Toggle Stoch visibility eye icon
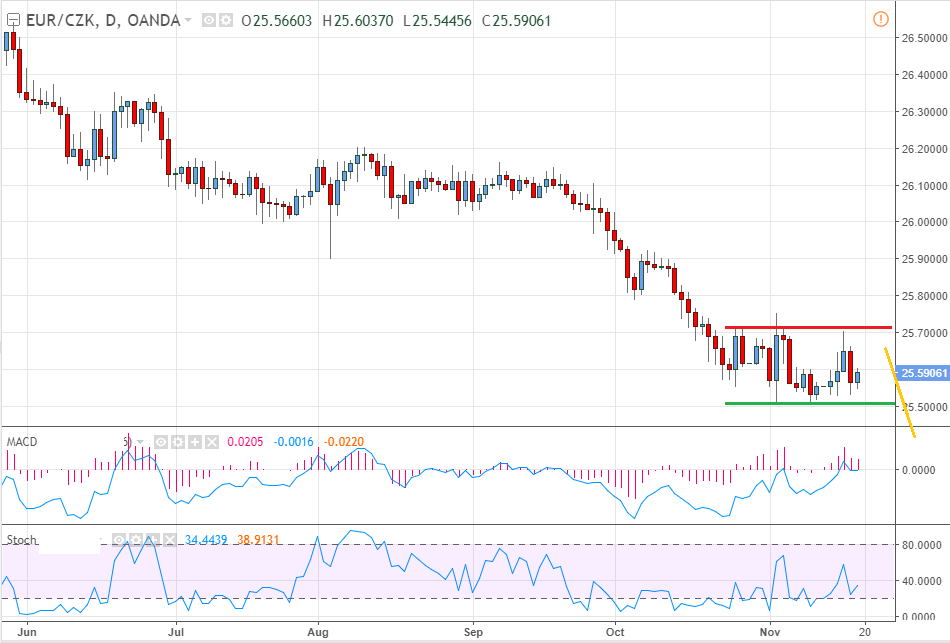950x643 pixels. click(x=119, y=540)
